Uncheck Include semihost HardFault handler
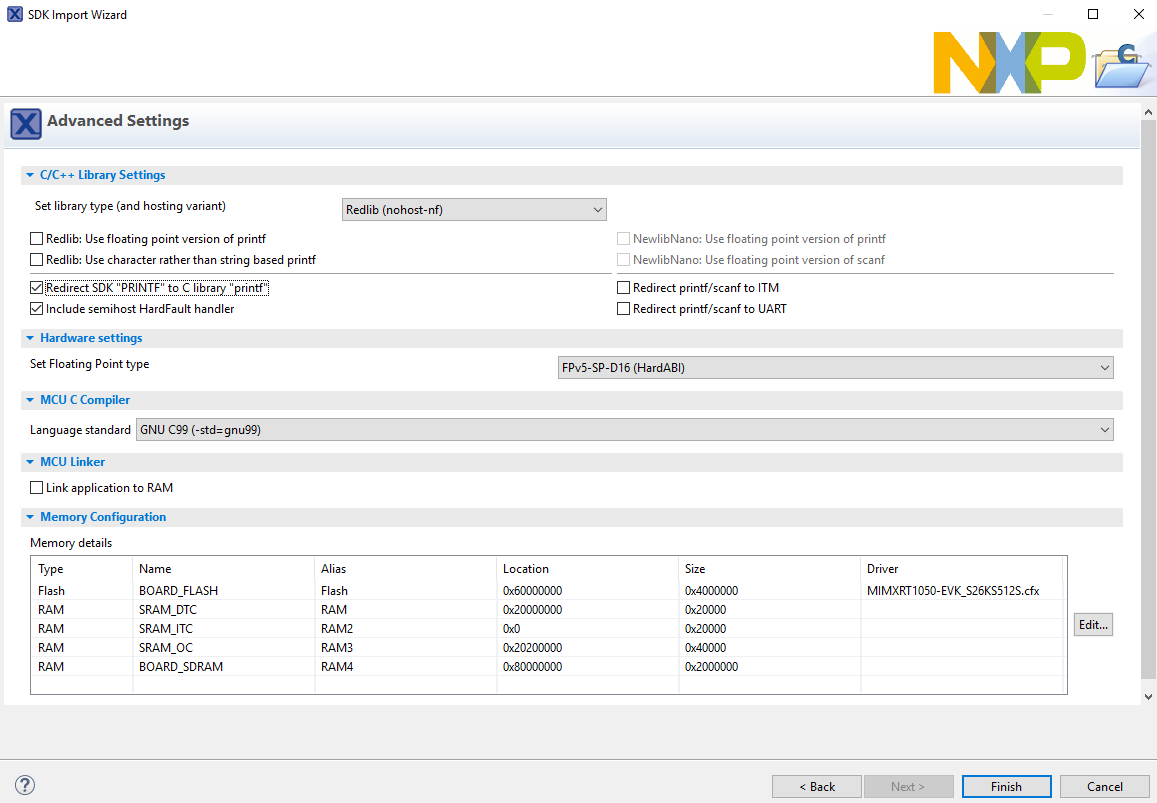1157x803 pixels. point(37,309)
